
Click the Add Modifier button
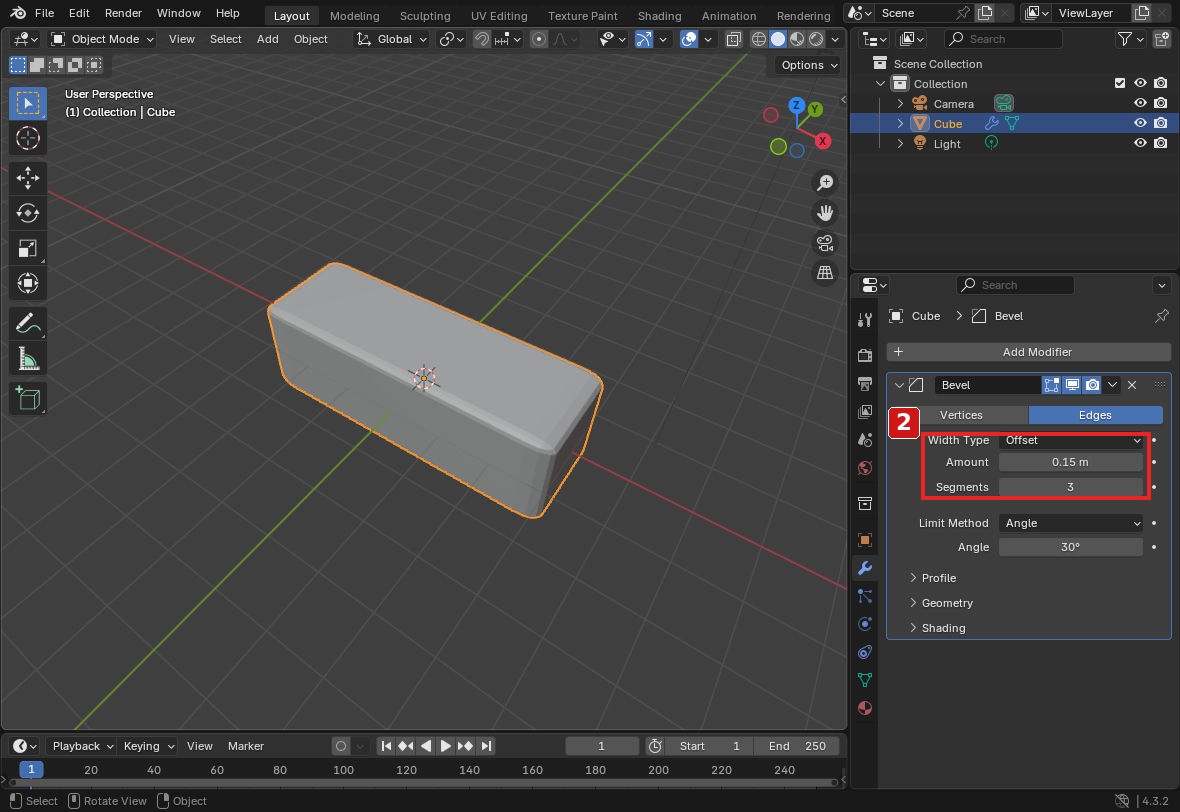(1029, 352)
